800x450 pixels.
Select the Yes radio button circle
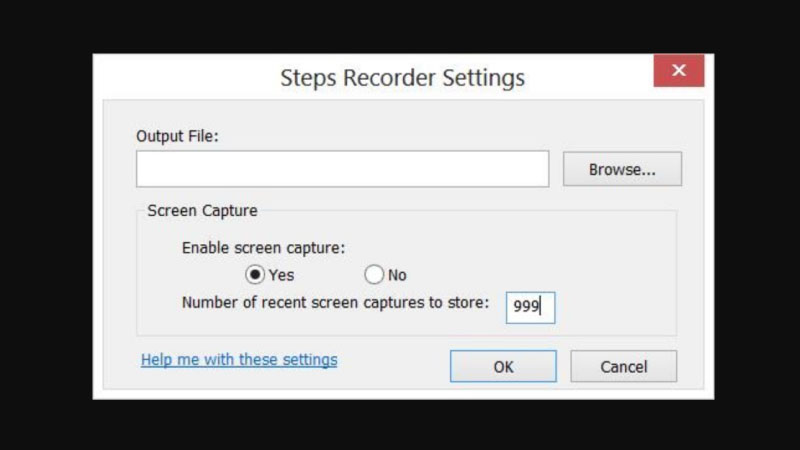click(255, 274)
